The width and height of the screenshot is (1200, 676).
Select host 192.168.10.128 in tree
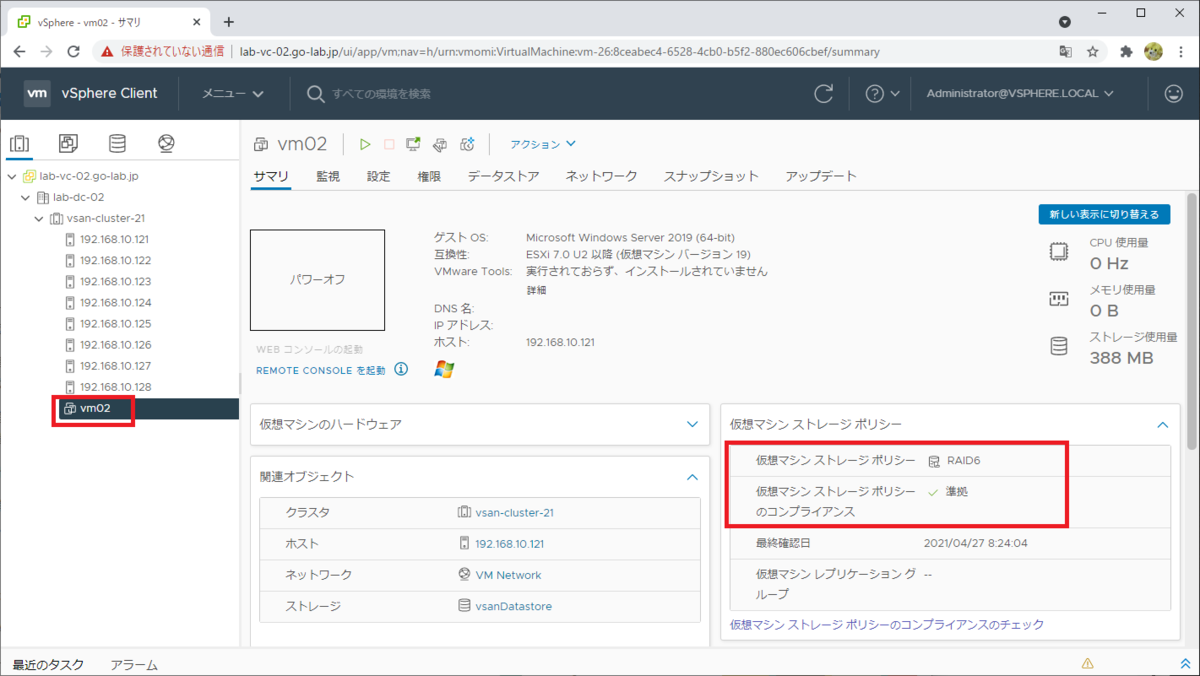coord(115,387)
